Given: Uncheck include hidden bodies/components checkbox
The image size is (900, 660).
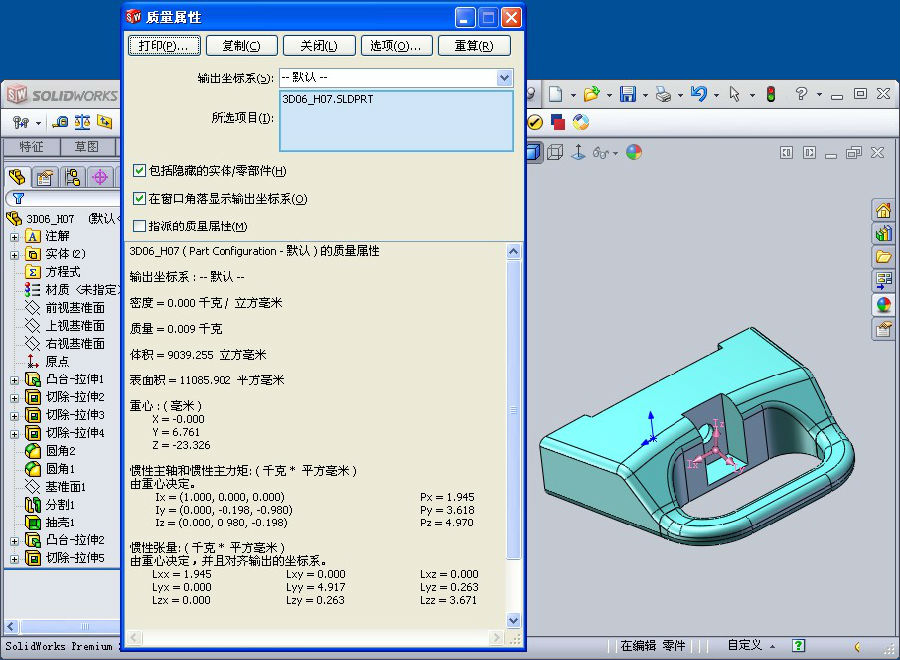Looking at the screenshot, I should coord(140,171).
